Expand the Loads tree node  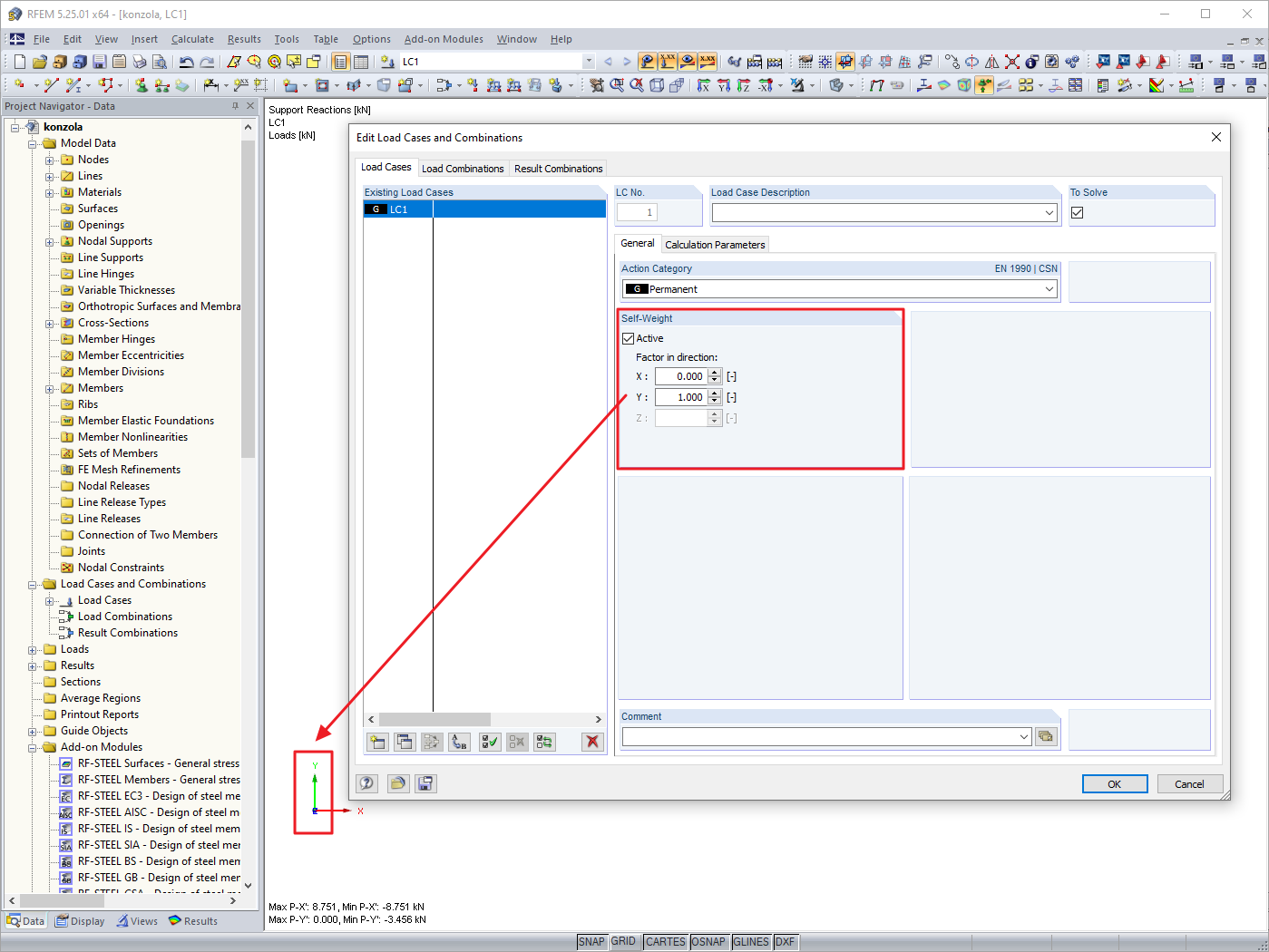click(x=33, y=649)
